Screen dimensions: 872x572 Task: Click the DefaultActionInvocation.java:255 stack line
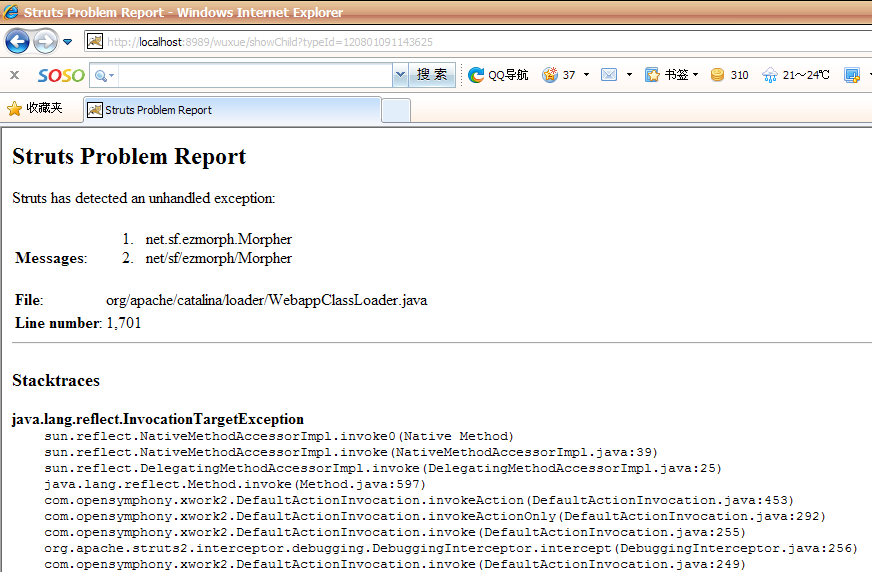395,533
